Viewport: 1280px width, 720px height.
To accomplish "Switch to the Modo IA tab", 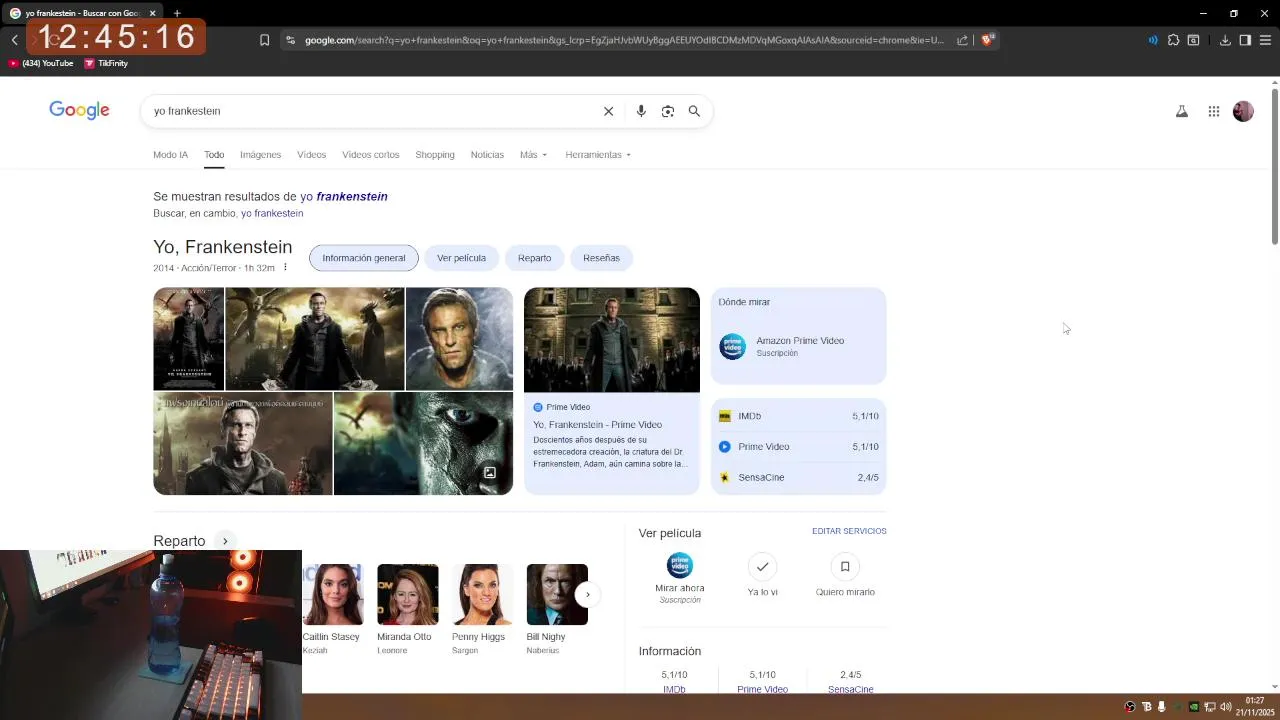I will [x=170, y=155].
